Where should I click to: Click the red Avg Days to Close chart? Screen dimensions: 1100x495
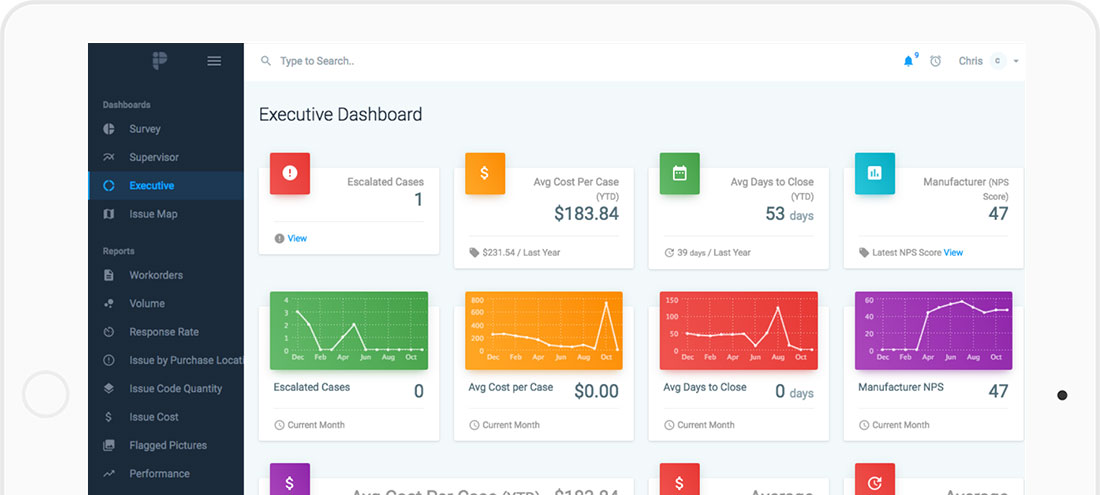739,330
